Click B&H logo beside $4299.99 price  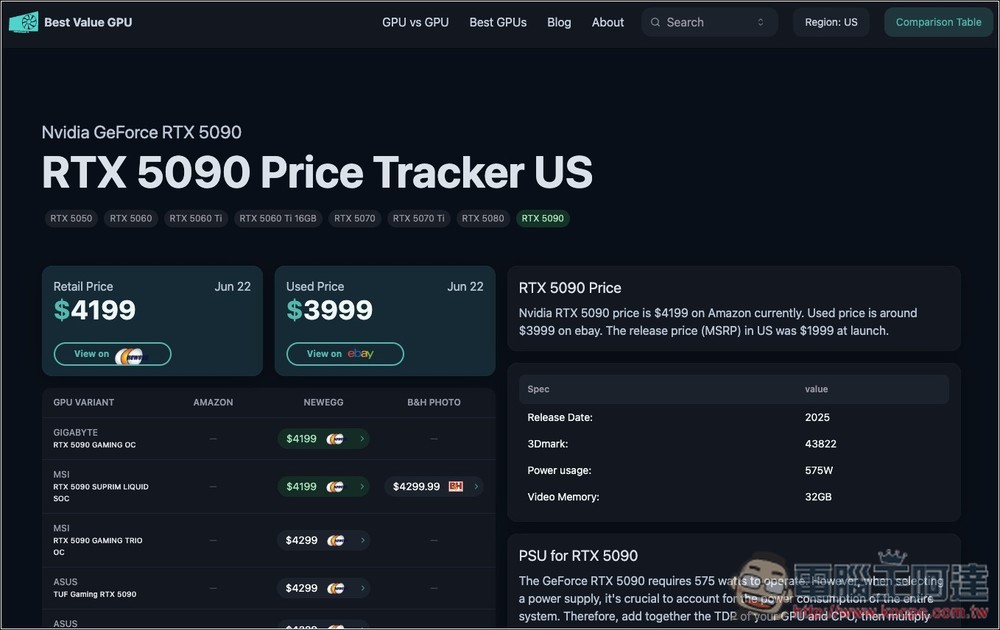(x=455, y=487)
